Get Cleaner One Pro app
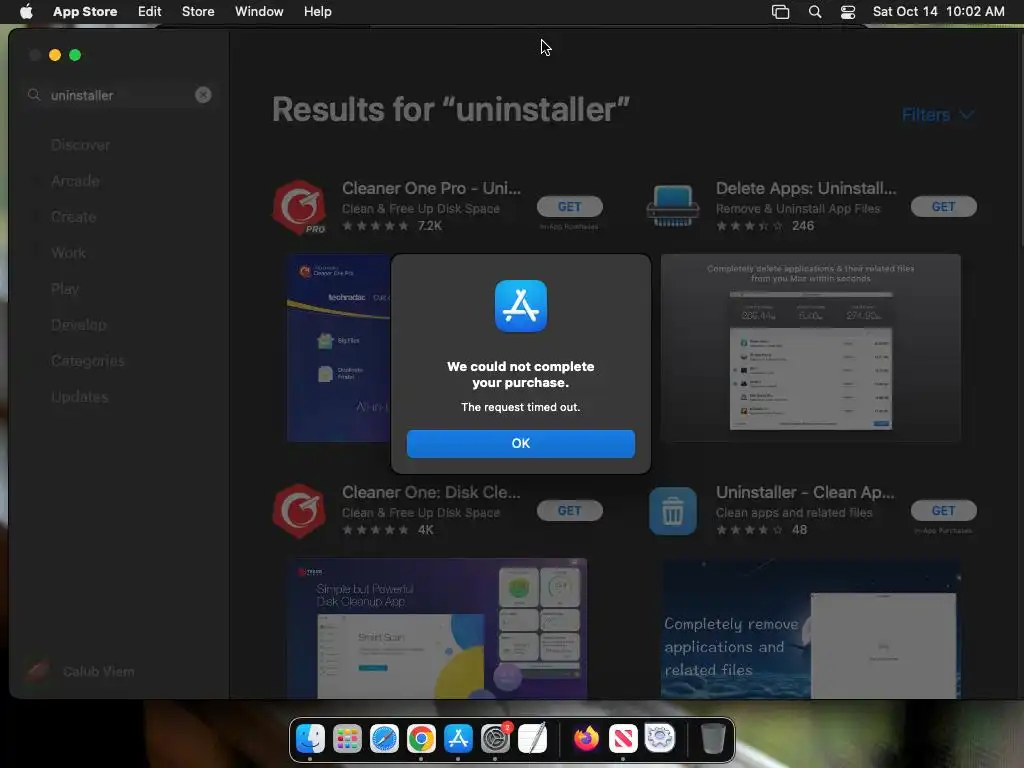The image size is (1024, 768). [x=569, y=206]
